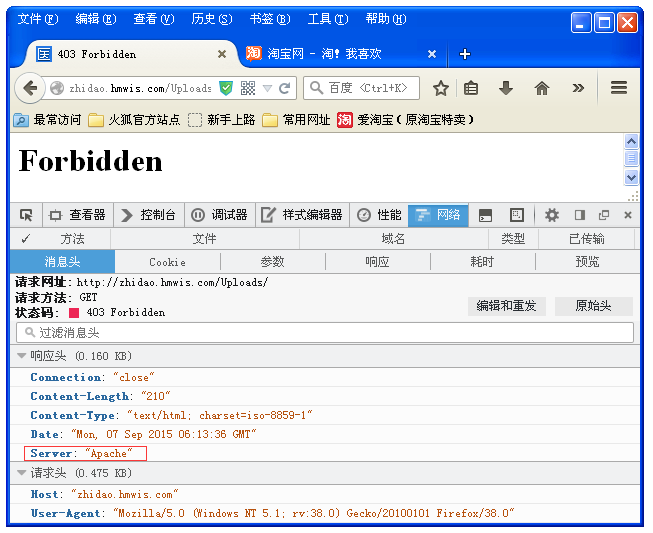Viewport: 653px width, 533px height.
Task: Open the 常用网址 bookmark folder
Action: click(x=296, y=120)
